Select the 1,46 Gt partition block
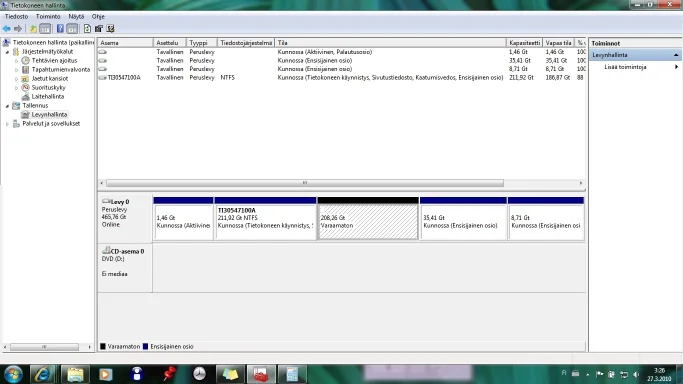The width and height of the screenshot is (683, 384). pos(183,219)
